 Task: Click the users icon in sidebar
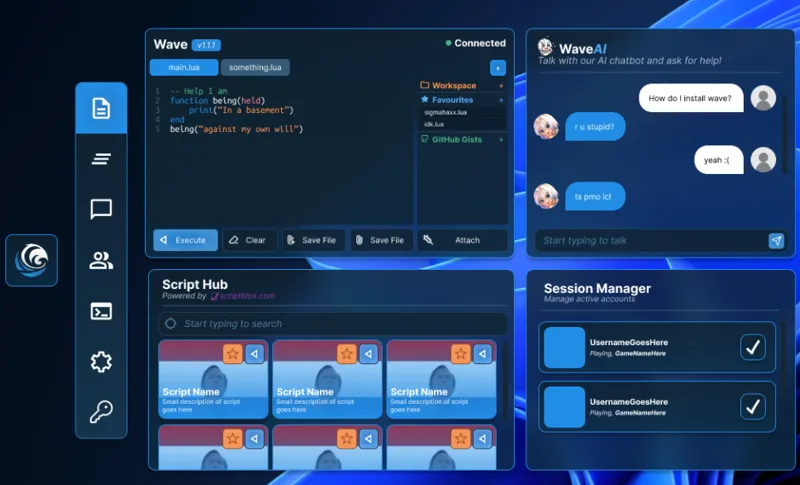(x=101, y=261)
